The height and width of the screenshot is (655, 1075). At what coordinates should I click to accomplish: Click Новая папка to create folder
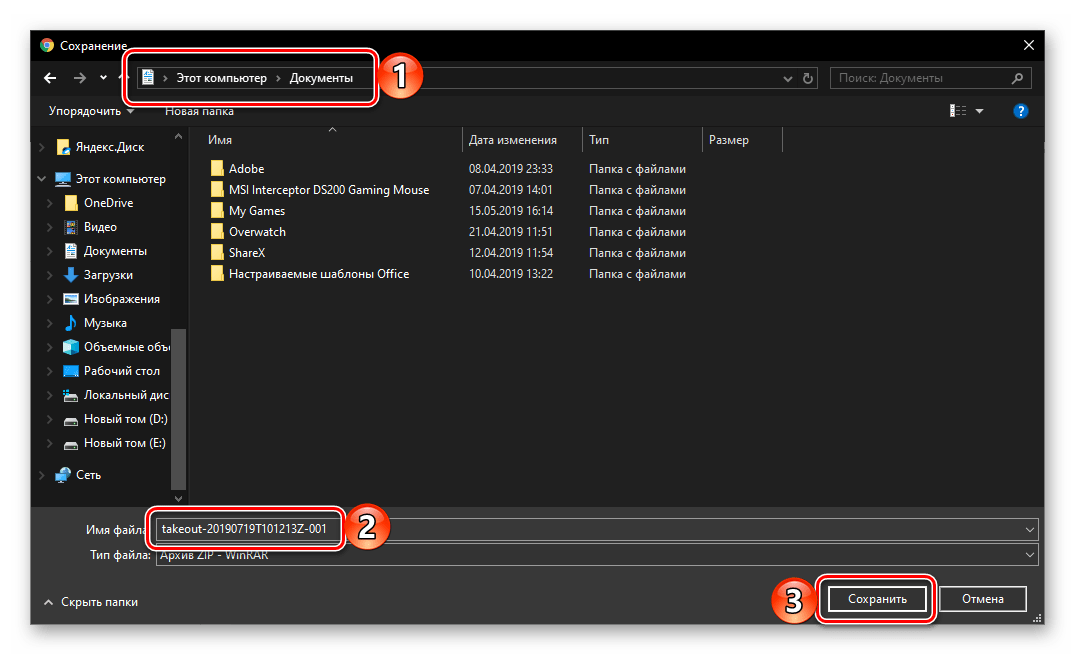point(199,111)
